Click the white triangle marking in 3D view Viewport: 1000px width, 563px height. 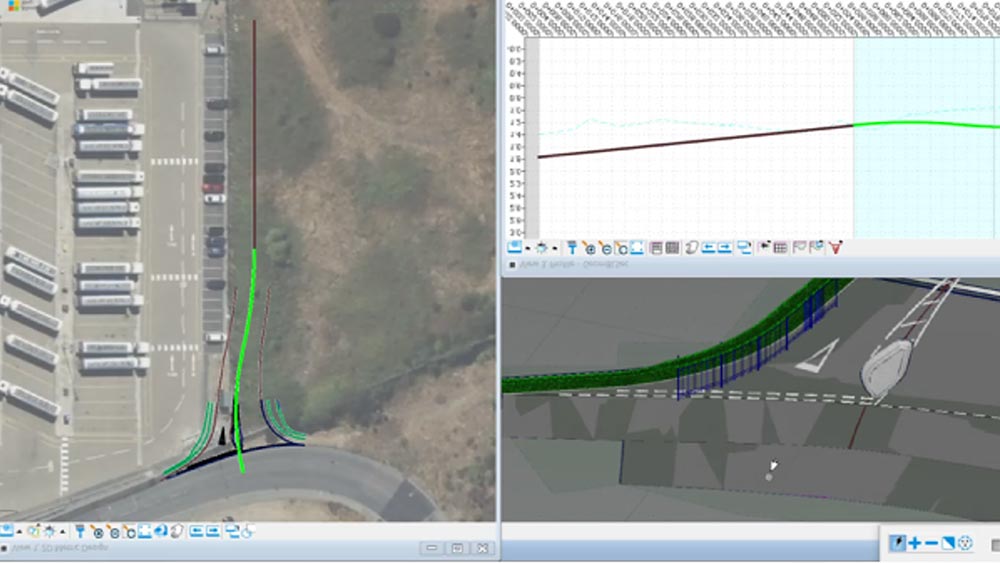pos(818,357)
